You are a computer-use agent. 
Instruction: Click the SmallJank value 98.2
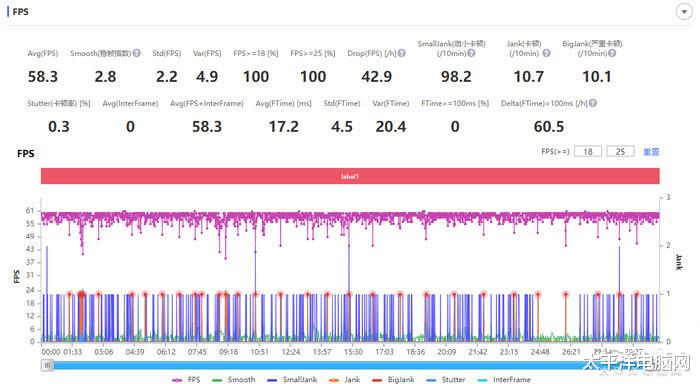pos(456,77)
